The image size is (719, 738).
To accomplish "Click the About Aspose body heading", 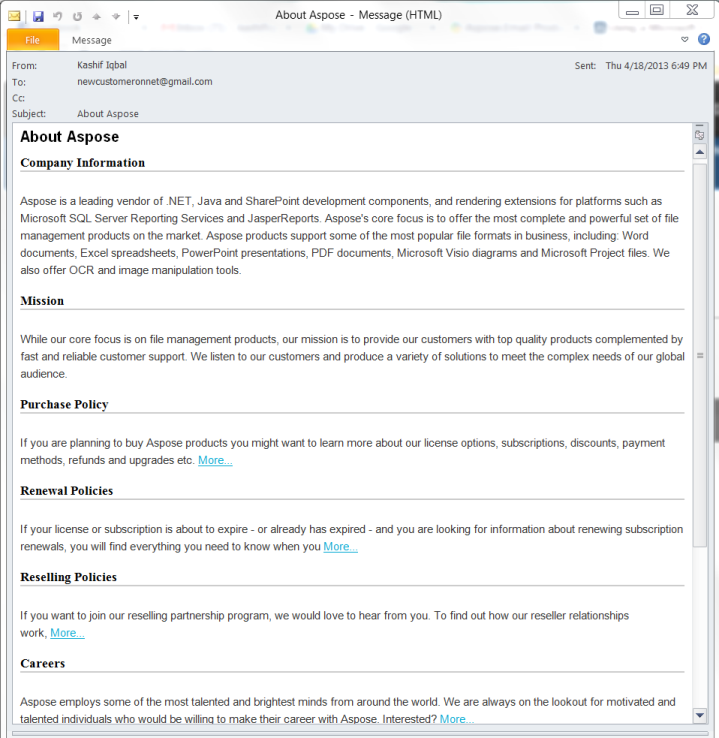I will click(70, 136).
